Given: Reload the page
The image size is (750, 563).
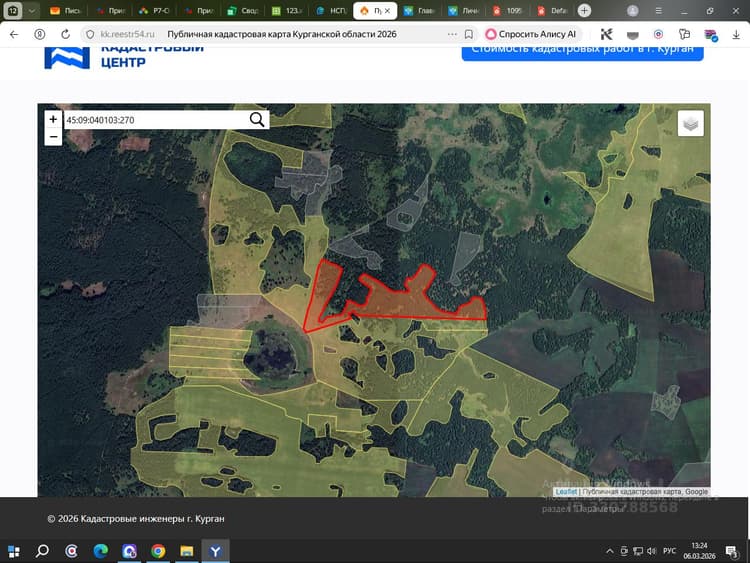Looking at the screenshot, I should 66,34.
